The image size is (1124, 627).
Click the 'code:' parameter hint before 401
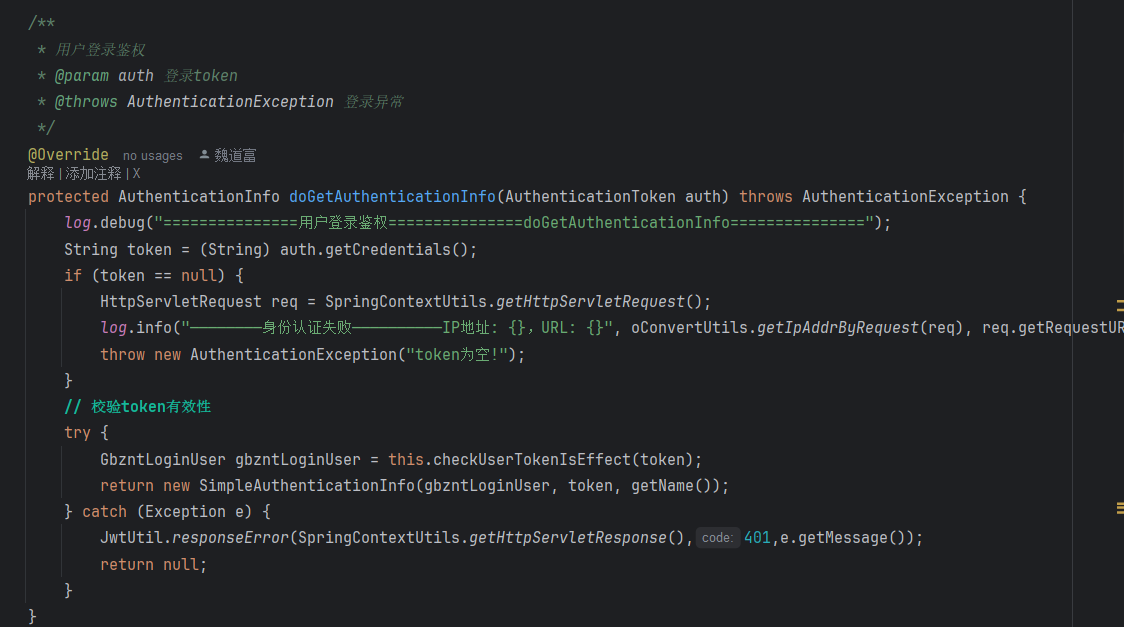pyautogui.click(x=717, y=537)
